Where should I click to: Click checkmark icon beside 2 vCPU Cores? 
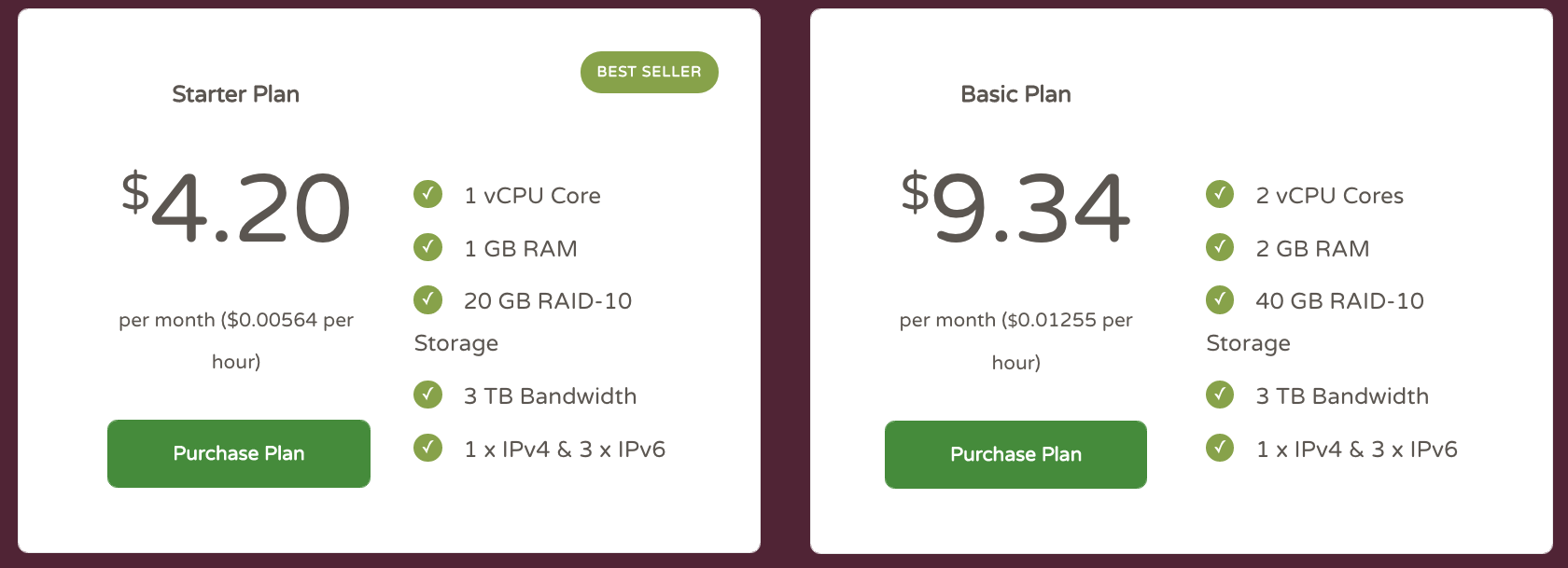coord(1220,194)
